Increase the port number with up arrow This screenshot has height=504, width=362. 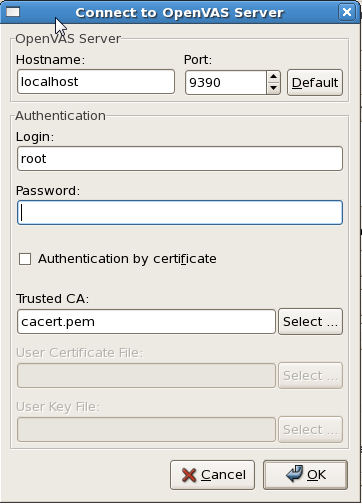[x=273, y=77]
